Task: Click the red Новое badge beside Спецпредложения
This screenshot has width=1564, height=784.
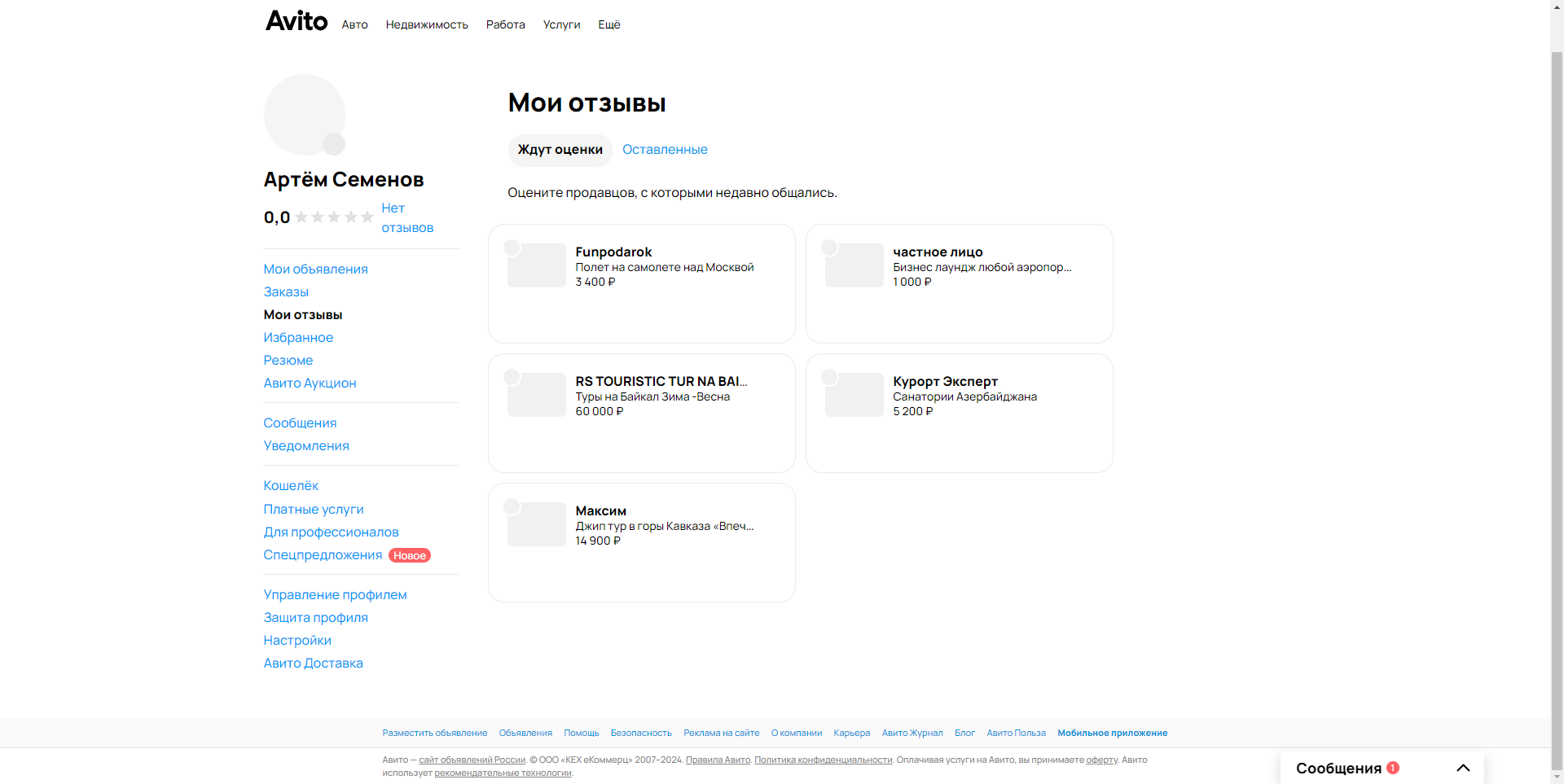Action: click(x=410, y=555)
